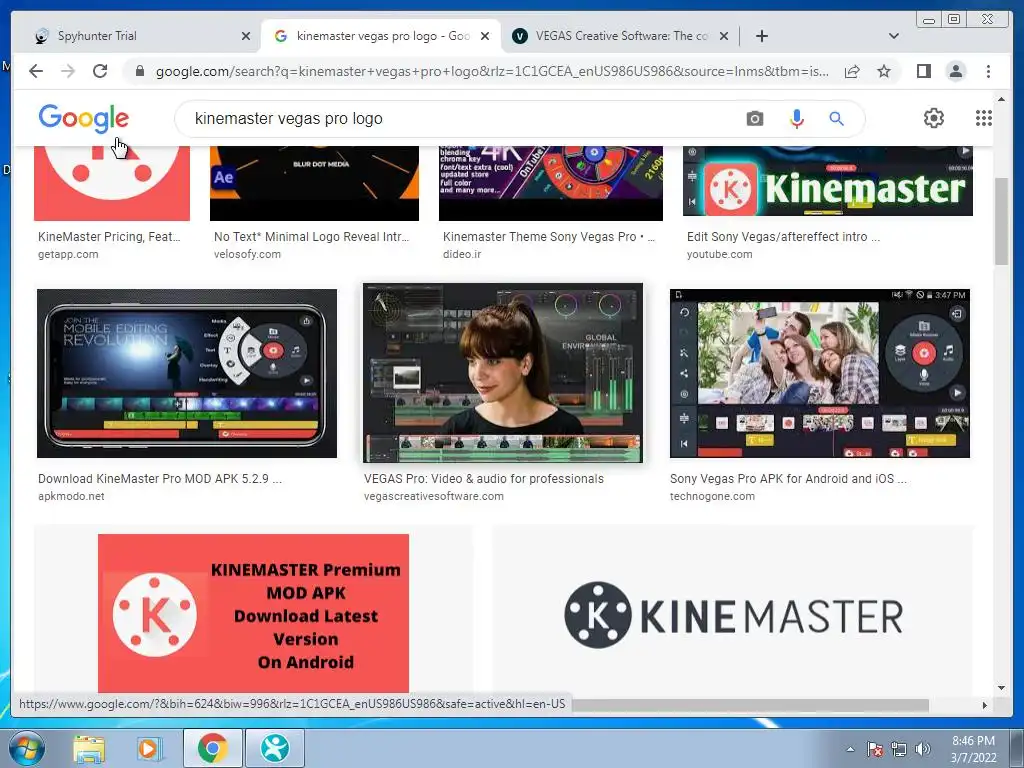This screenshot has width=1024, height=768.
Task: Open a new browser tab
Action: click(x=761, y=36)
